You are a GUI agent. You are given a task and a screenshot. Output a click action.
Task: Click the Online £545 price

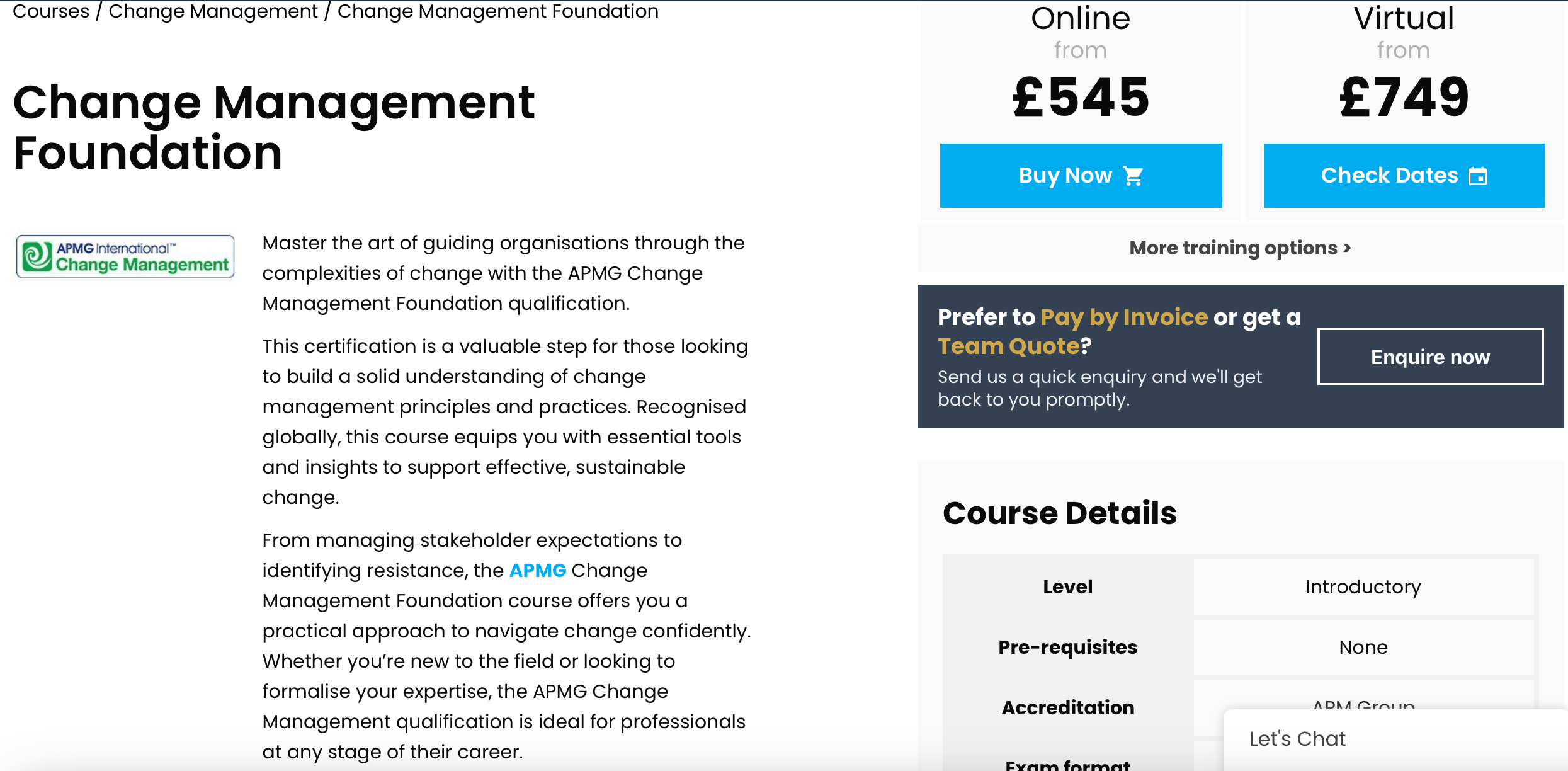(x=1081, y=97)
